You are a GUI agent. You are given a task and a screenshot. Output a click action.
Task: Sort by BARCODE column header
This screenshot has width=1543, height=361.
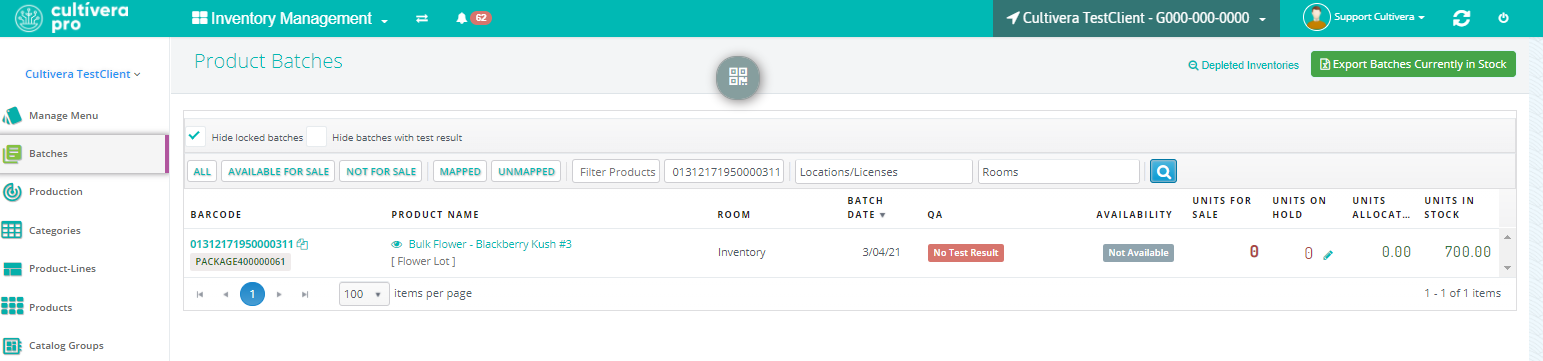pyautogui.click(x=217, y=215)
